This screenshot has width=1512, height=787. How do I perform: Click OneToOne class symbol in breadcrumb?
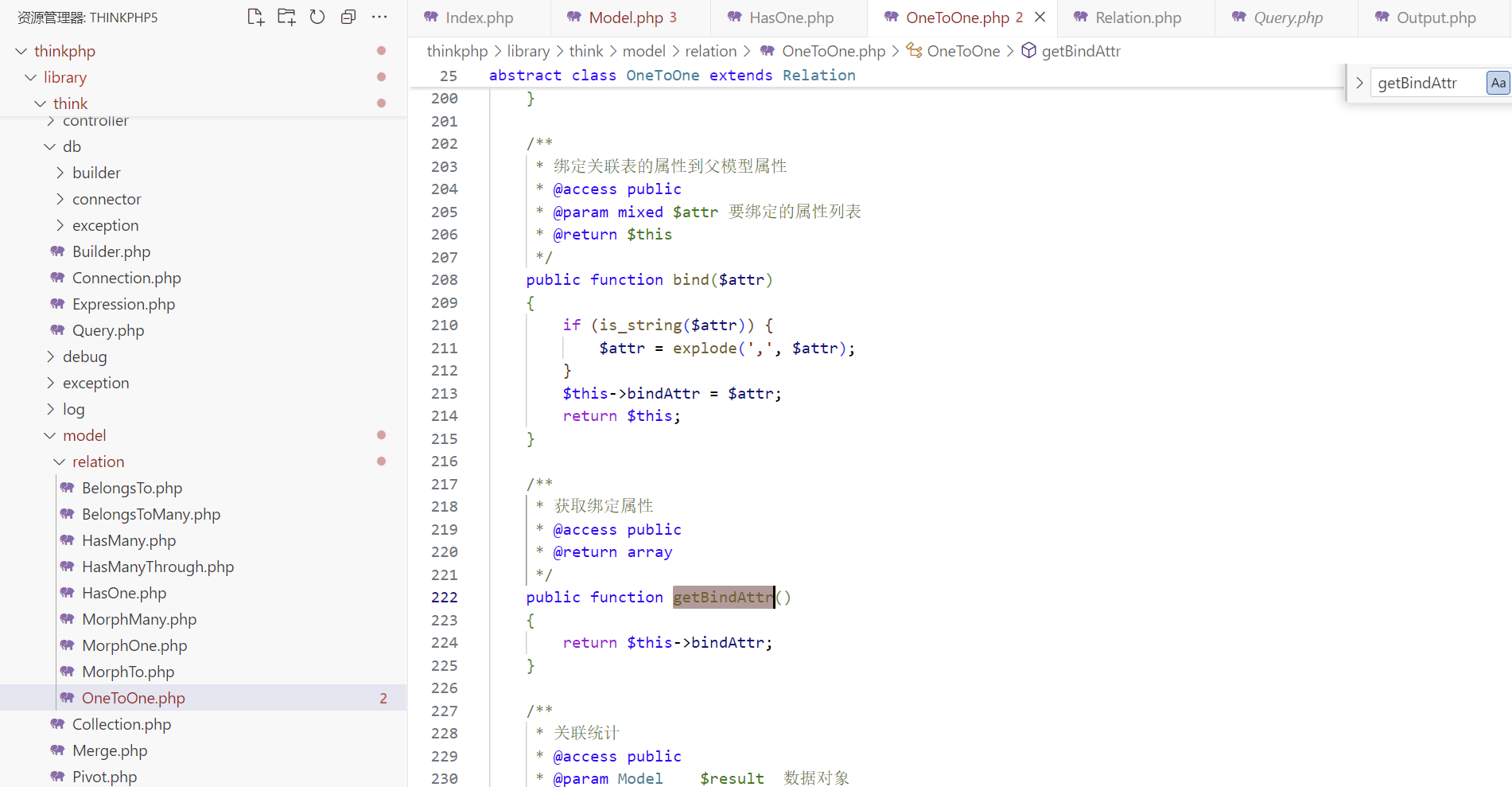963,51
